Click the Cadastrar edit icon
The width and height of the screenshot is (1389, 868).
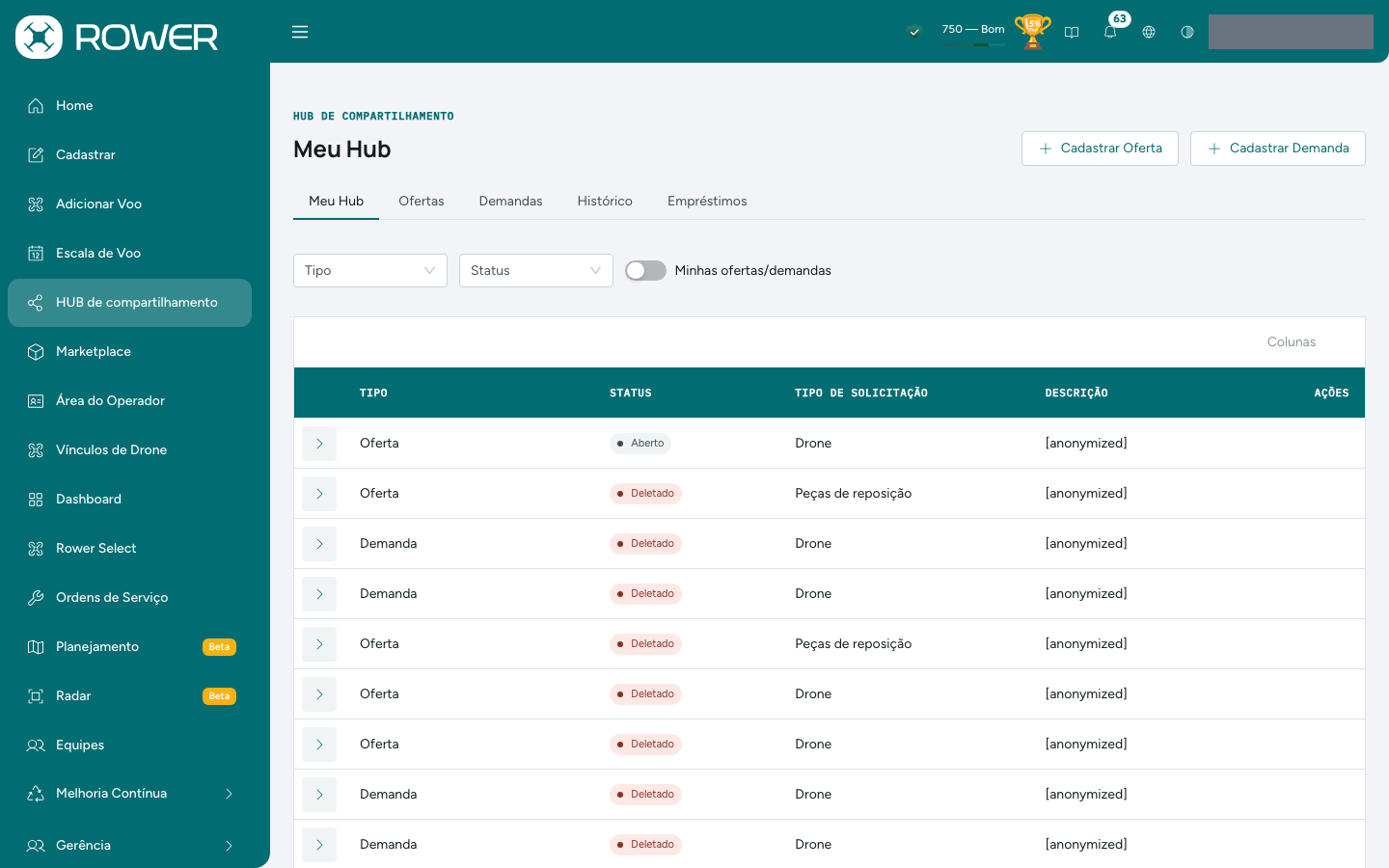coord(36,154)
